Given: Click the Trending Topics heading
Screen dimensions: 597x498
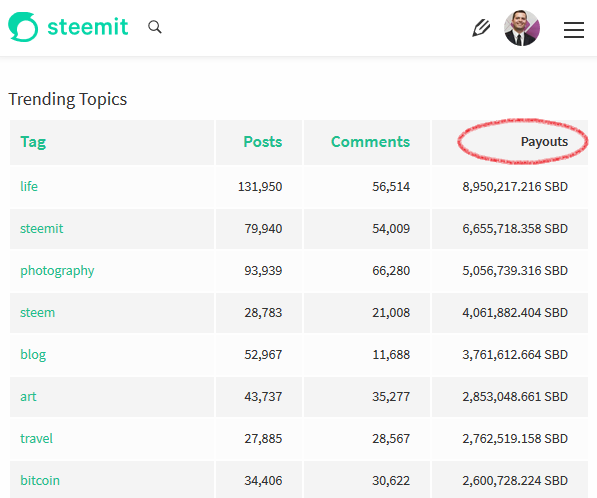Looking at the screenshot, I should click(x=68, y=99).
